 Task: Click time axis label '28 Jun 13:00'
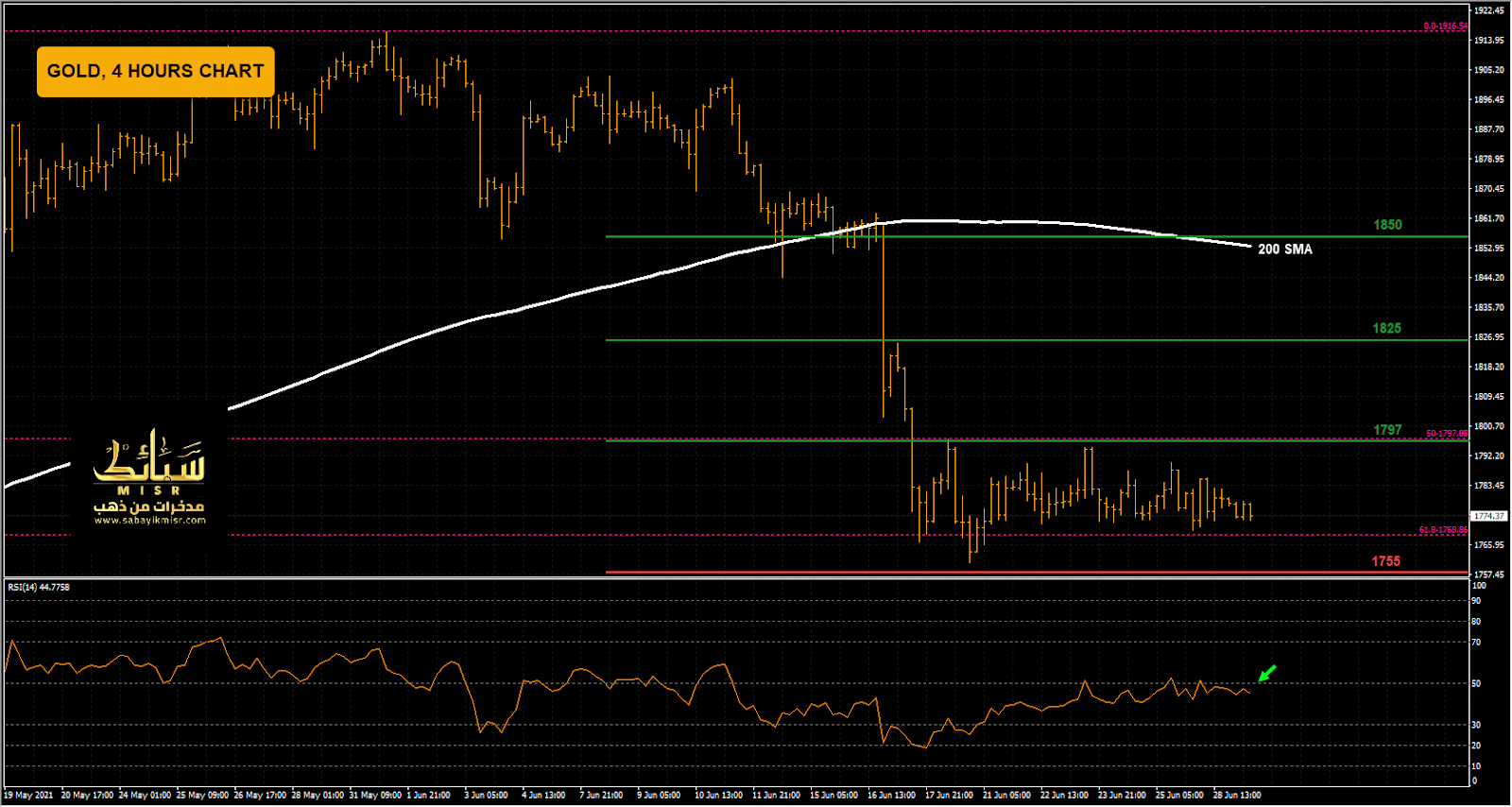1238,796
